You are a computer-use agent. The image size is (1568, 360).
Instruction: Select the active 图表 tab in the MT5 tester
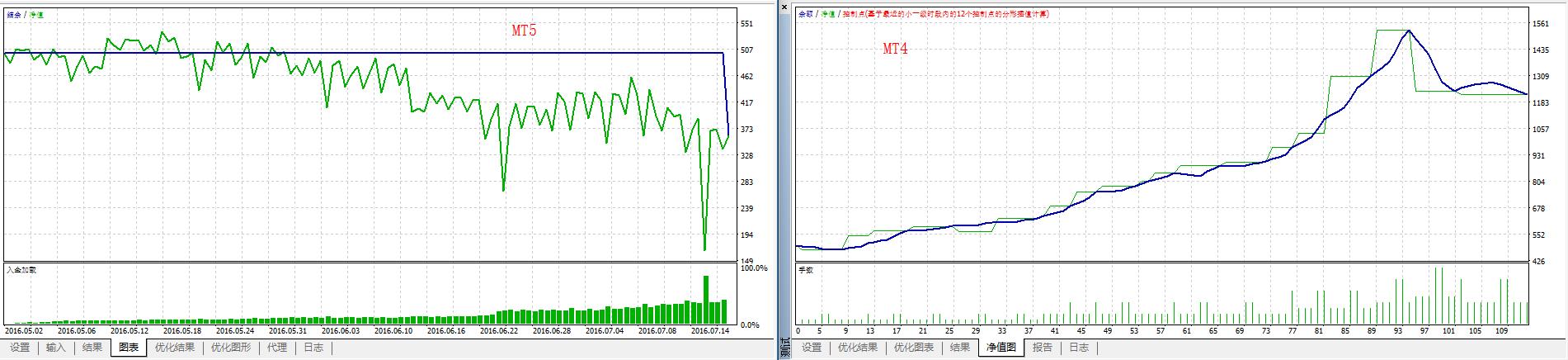click(129, 348)
